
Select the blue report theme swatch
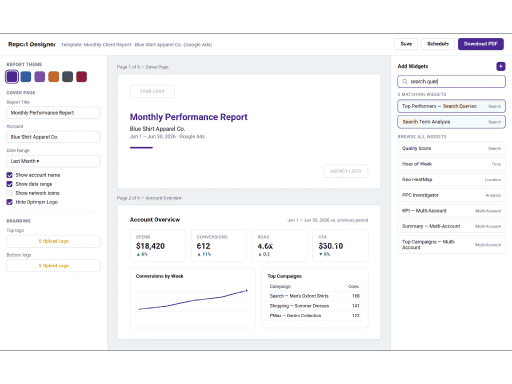click(26, 77)
